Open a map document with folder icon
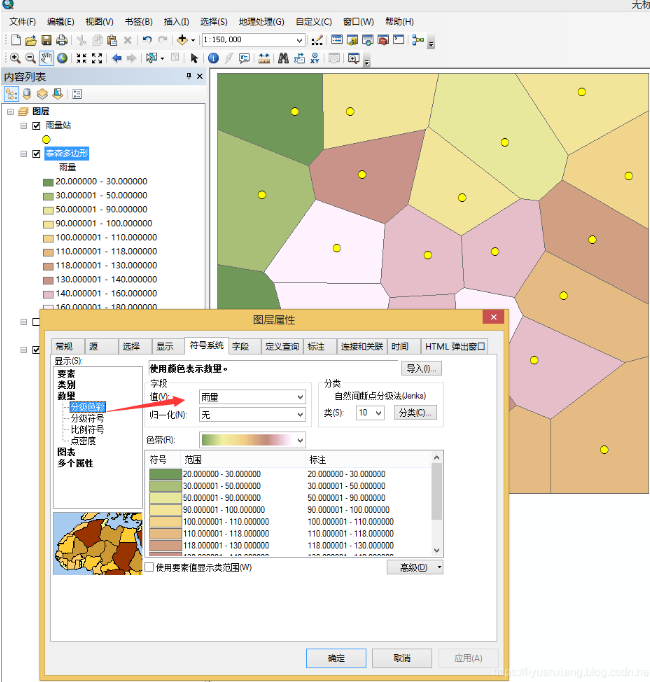The width and height of the screenshot is (650, 682). [31, 40]
